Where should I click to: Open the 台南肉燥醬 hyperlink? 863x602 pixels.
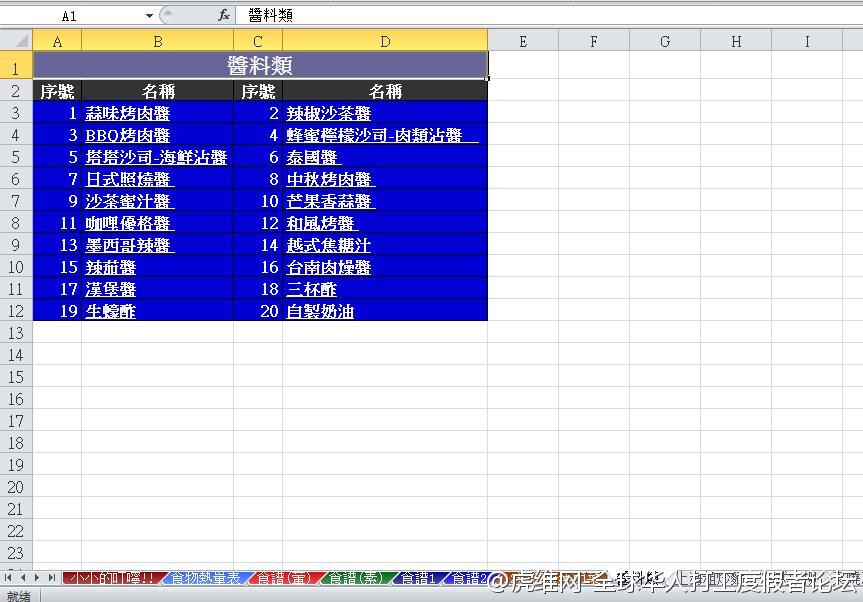tap(329, 267)
